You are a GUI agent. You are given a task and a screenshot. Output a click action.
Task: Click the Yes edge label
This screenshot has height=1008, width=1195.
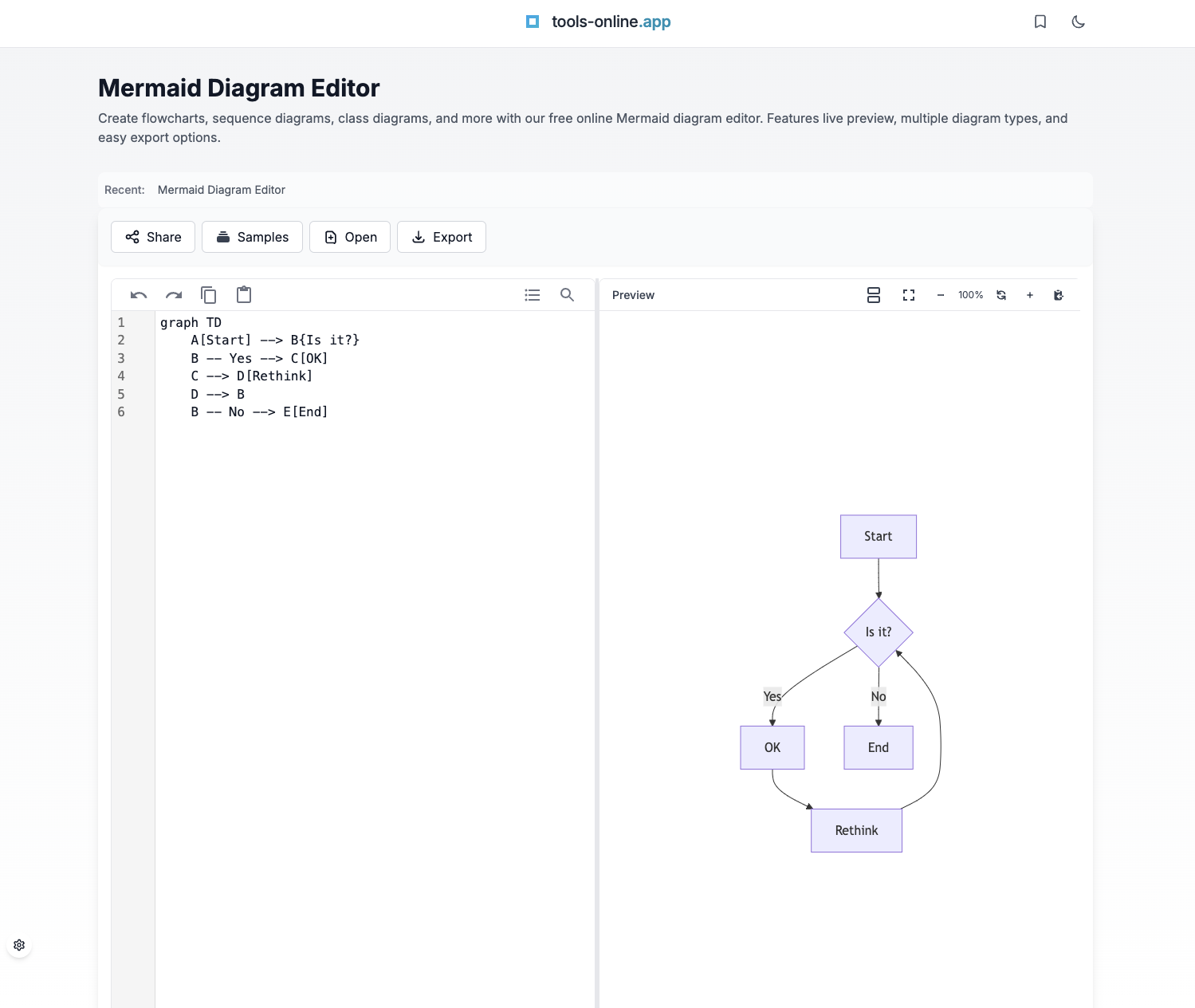(x=772, y=696)
